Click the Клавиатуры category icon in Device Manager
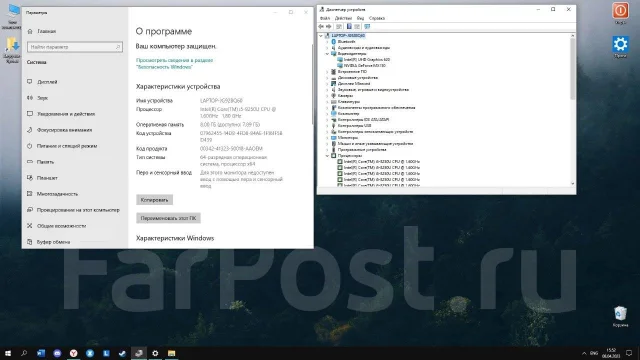Screen dimensions: 640x360 (333, 102)
